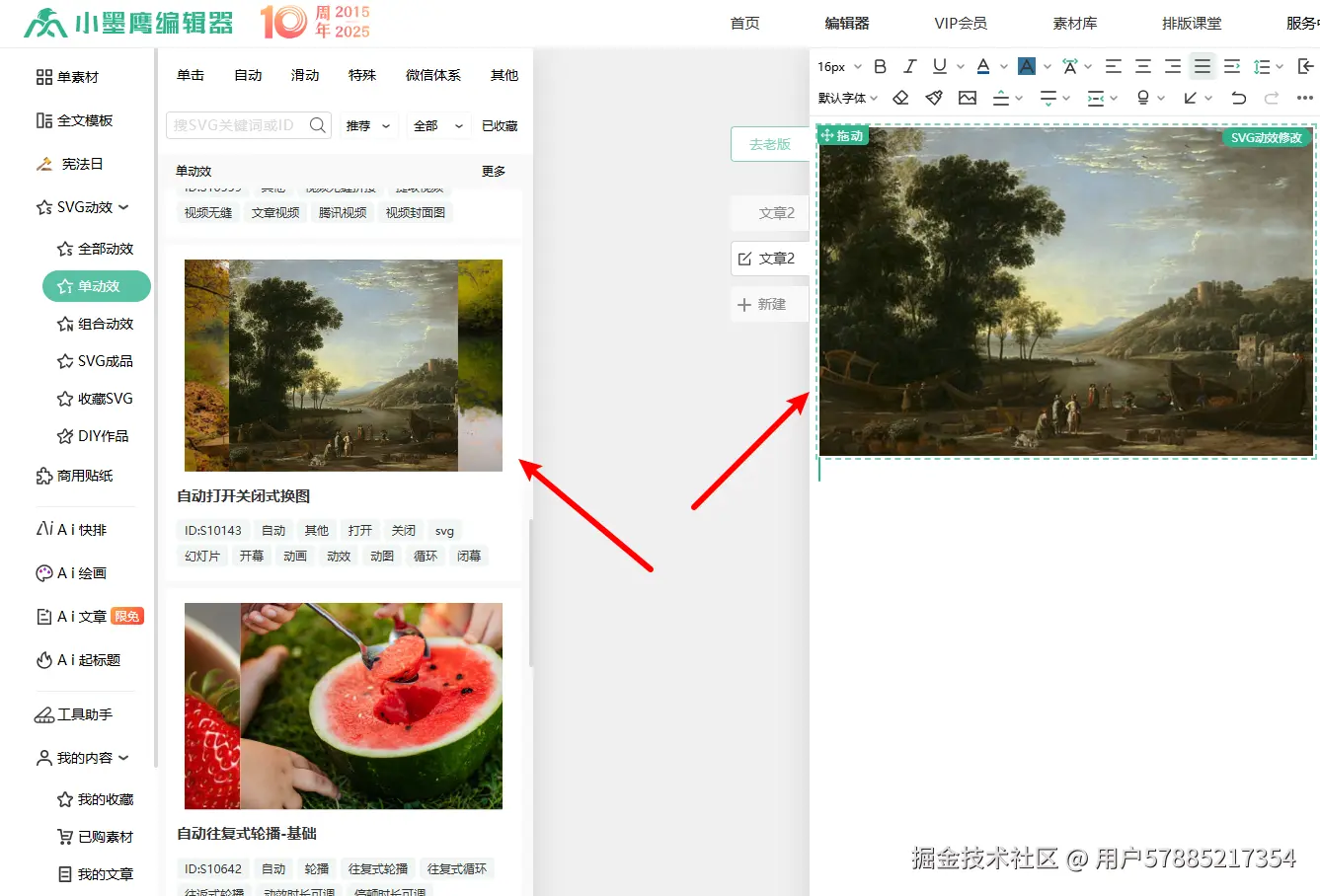Click the outdent arrow icon at toolbar end

tap(1305, 66)
